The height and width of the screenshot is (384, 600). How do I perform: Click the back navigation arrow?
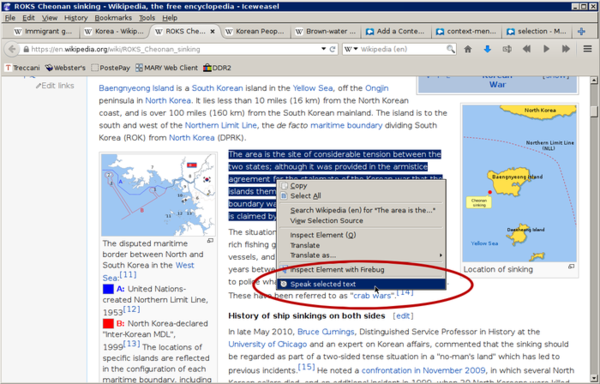(12, 49)
